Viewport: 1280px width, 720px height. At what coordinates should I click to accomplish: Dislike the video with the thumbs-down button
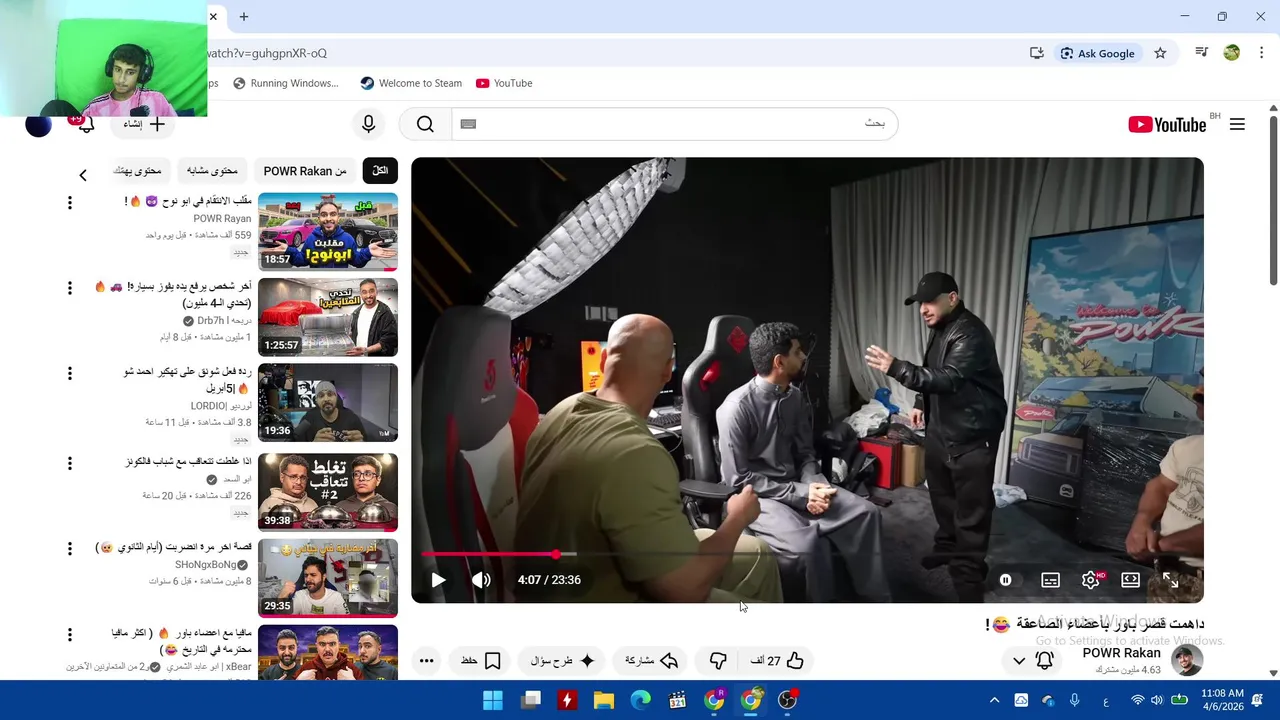[x=718, y=661]
